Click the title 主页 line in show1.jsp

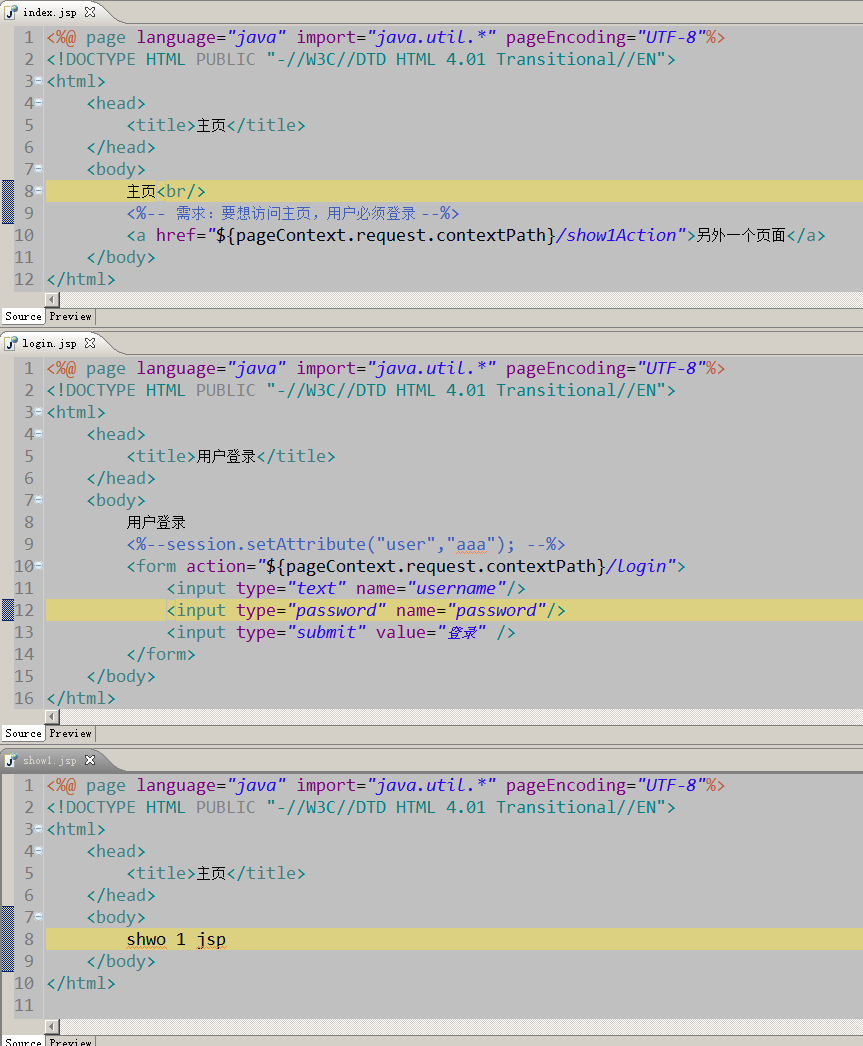(216, 873)
